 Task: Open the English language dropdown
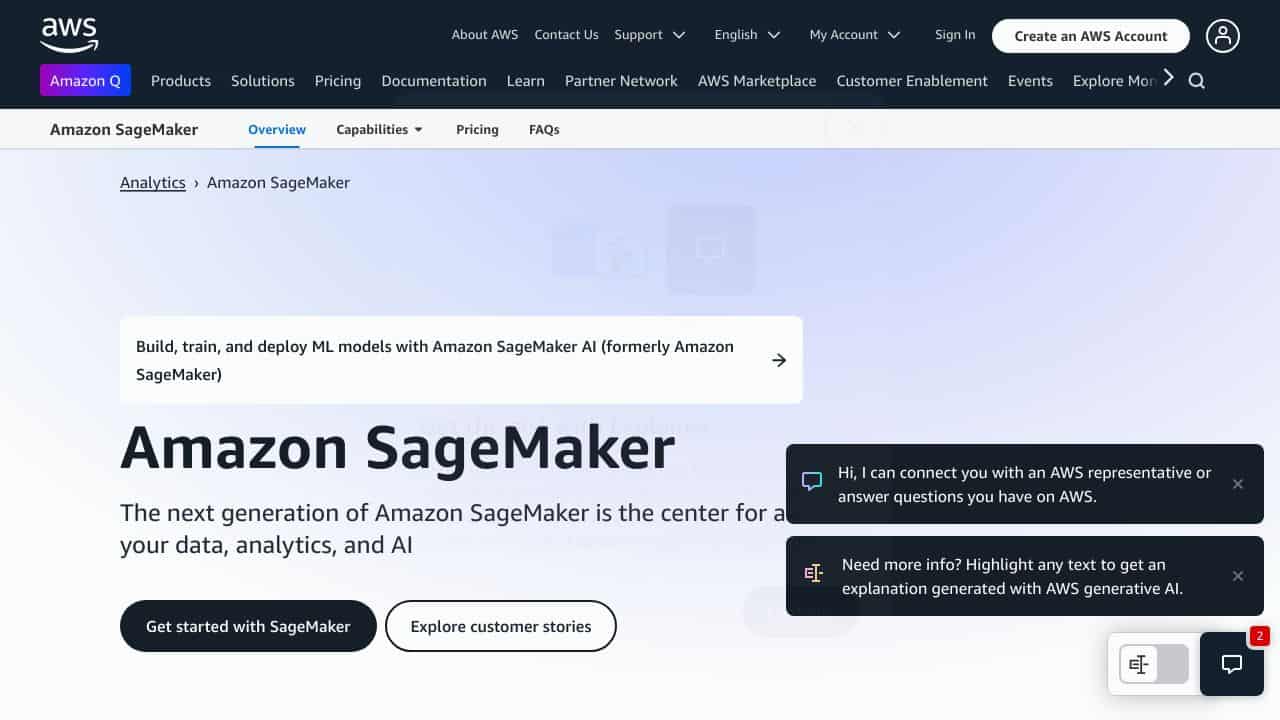pyautogui.click(x=747, y=34)
